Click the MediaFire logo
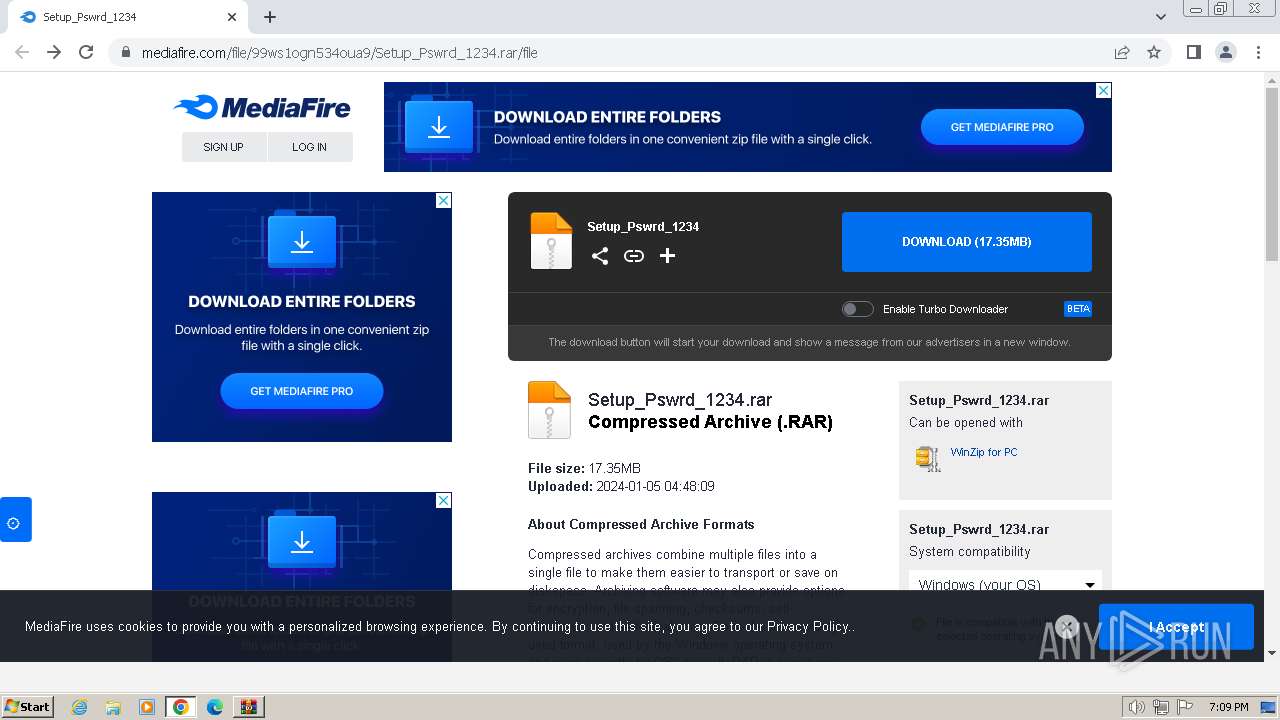This screenshot has width=1280, height=720. (262, 107)
